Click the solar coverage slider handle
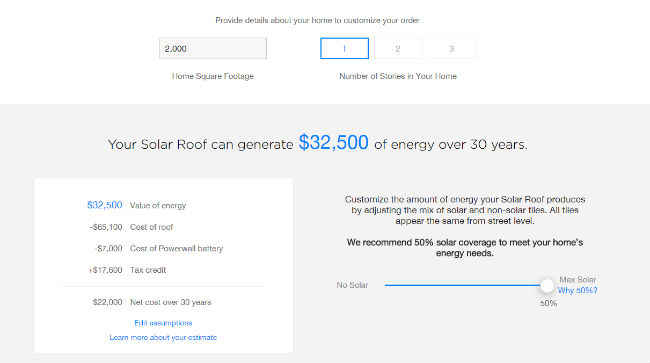Screen dimensions: 650x363 (x=547, y=285)
